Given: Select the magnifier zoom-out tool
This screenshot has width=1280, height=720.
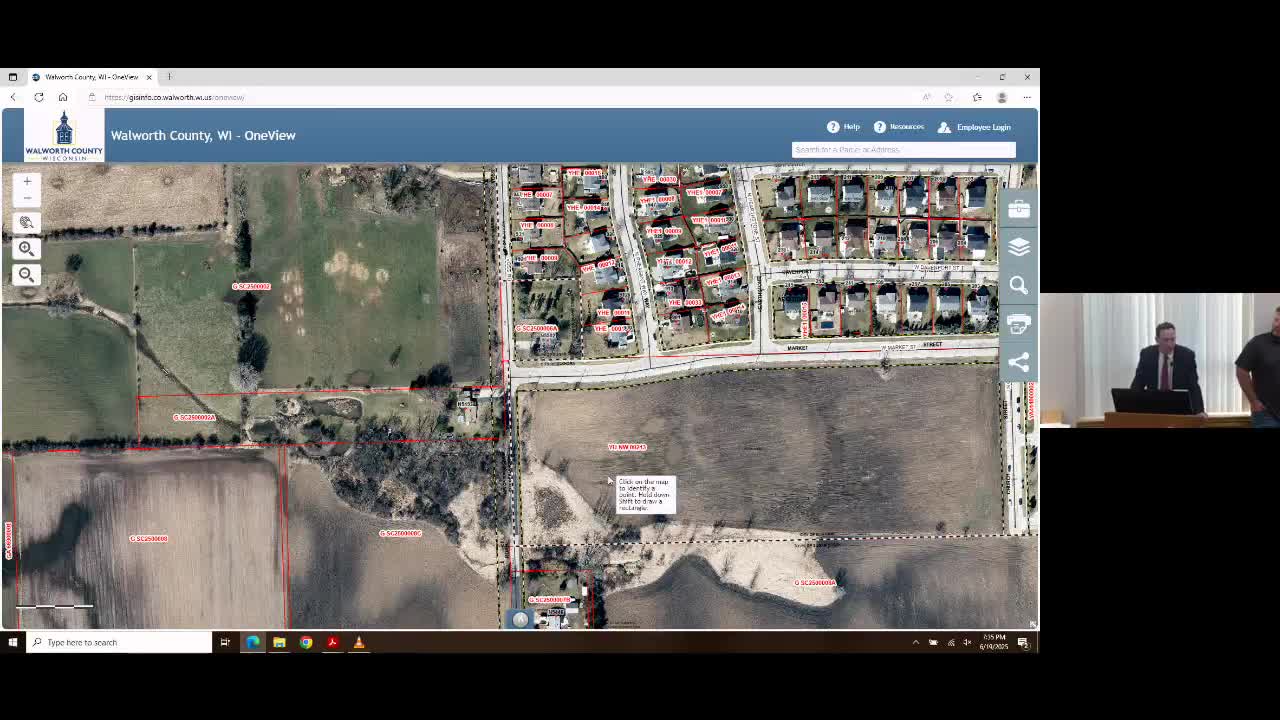Looking at the screenshot, I should click(x=26, y=275).
